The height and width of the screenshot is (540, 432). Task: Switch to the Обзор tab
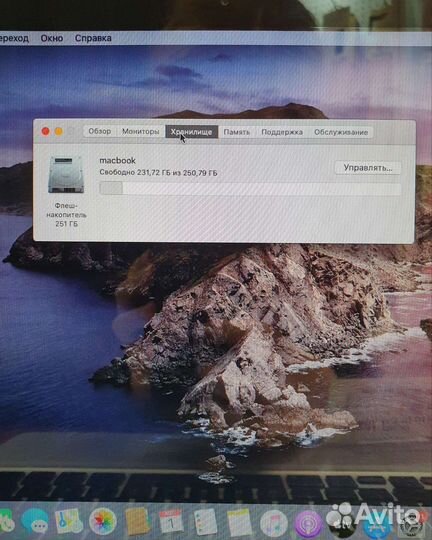[100, 131]
